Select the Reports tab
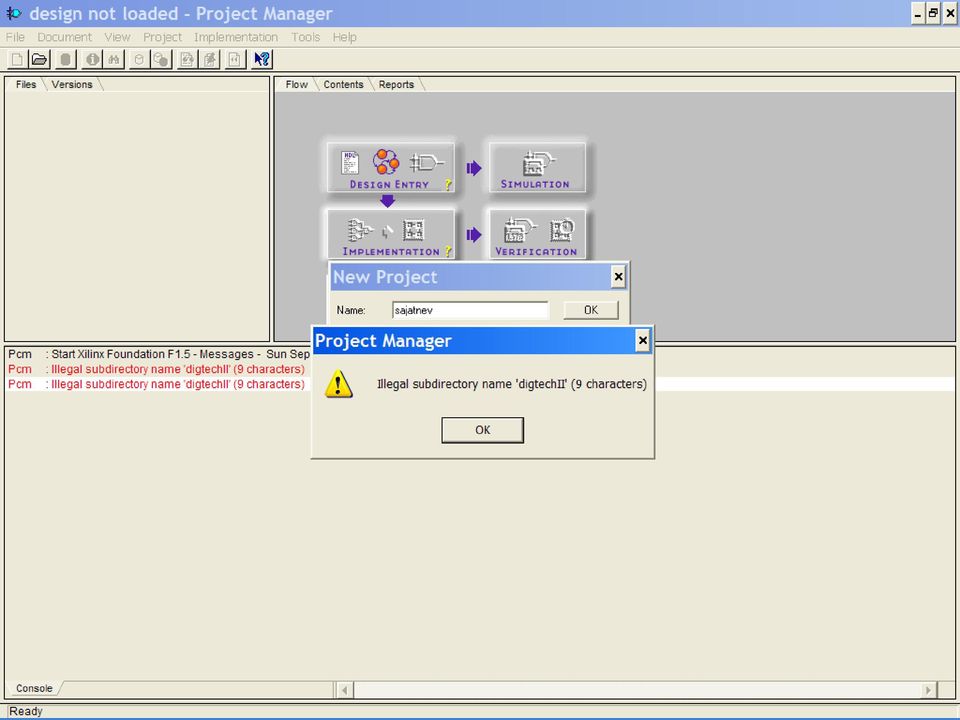Screen dimensions: 960x720 click(x=396, y=84)
